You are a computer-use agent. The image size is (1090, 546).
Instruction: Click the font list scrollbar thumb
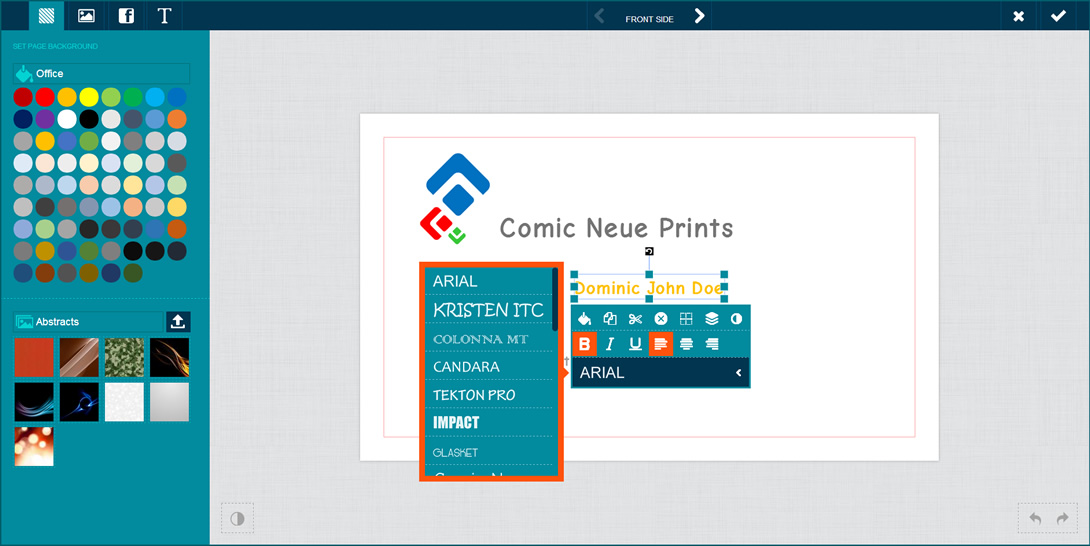(x=555, y=299)
